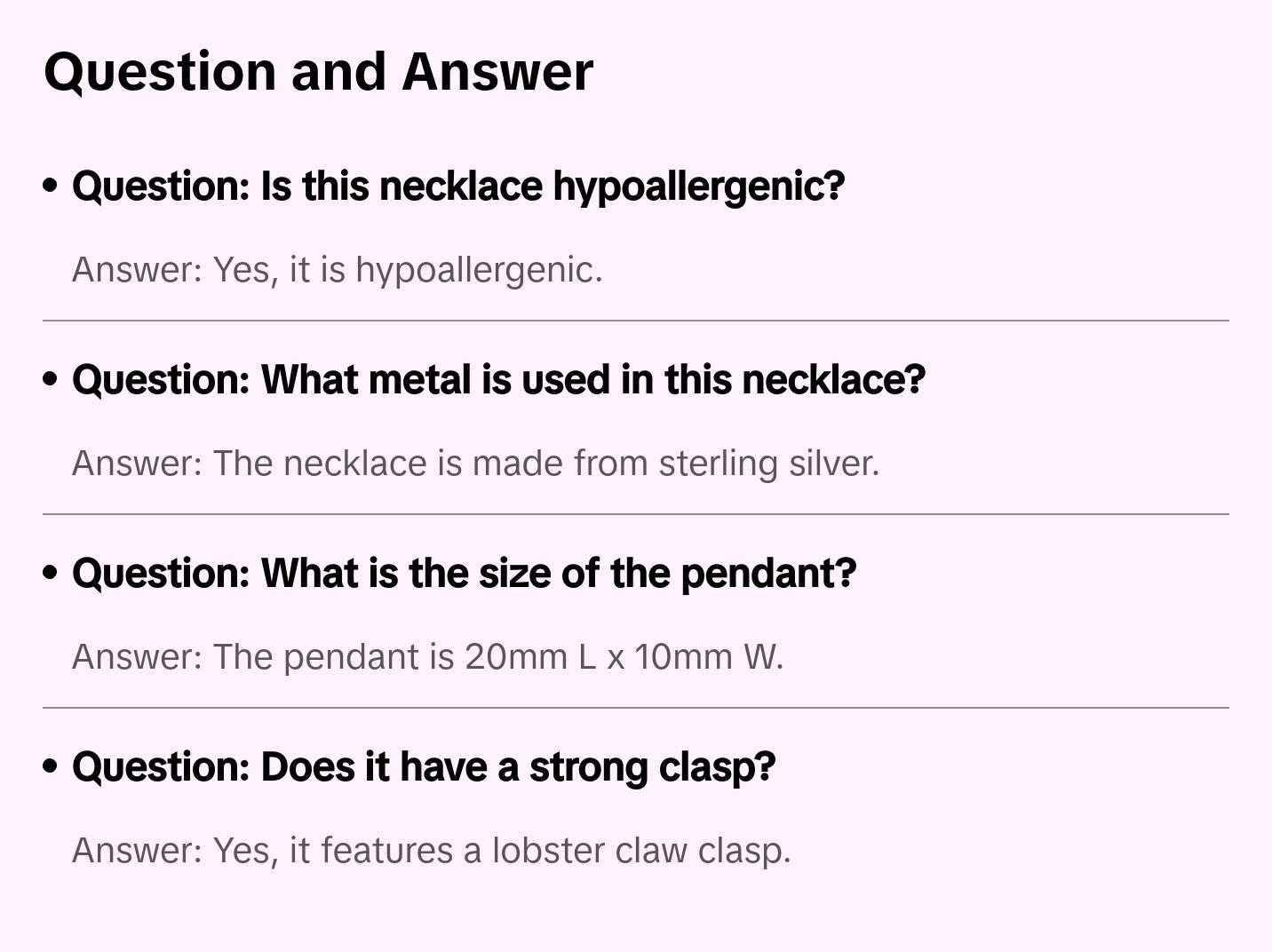This screenshot has width=1272, height=952.
Task: Click the bullet beside the strong clasp question
Action: pos(51,767)
